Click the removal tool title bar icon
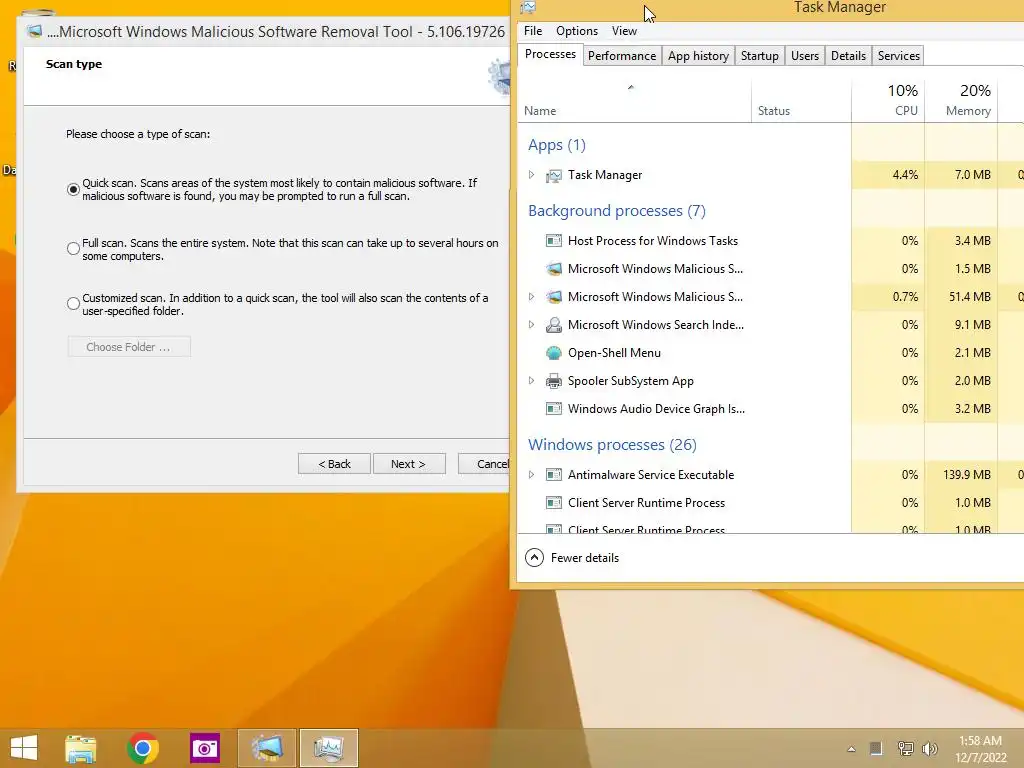Viewport: 1024px width, 768px height. click(35, 31)
